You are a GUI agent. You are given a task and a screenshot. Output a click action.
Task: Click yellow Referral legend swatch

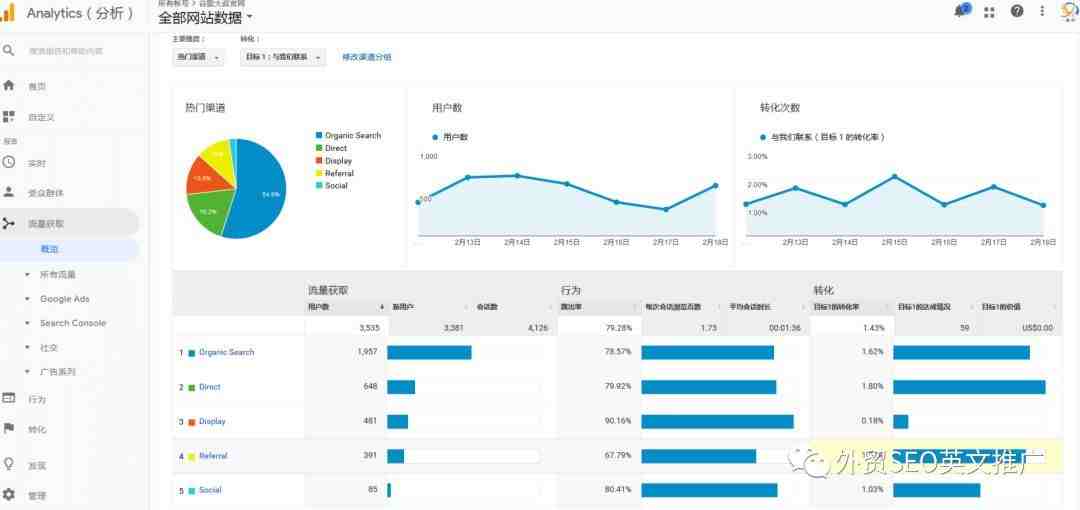319,173
